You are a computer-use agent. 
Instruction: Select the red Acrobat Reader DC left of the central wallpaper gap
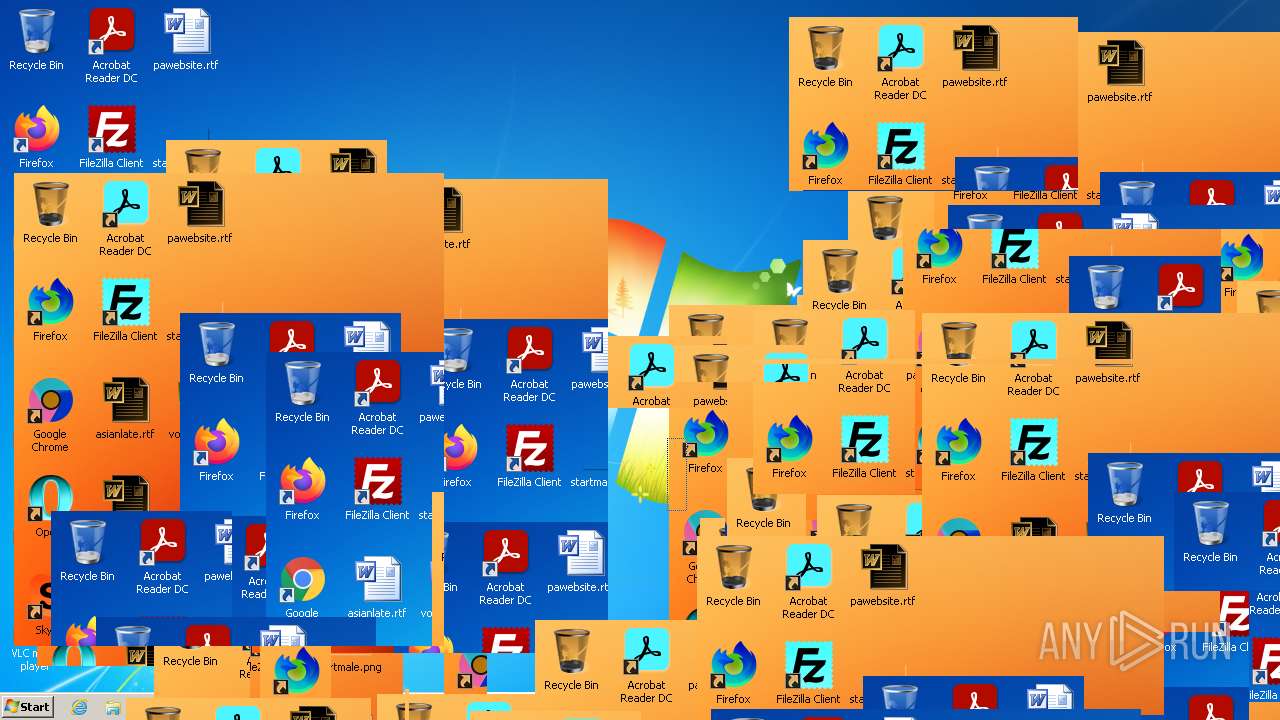(529, 365)
